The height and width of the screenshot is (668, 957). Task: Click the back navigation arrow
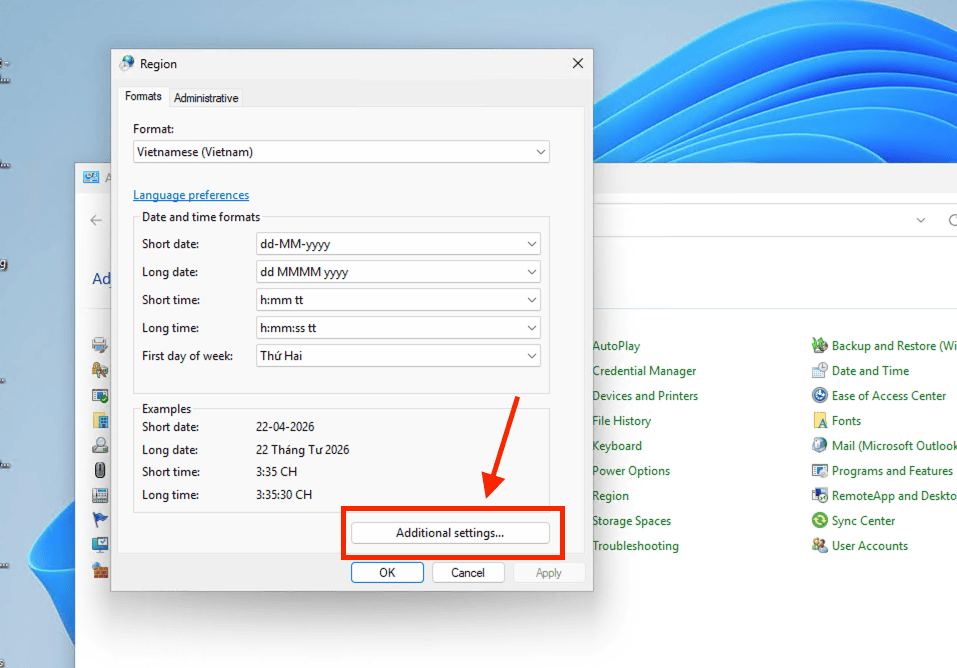point(95,220)
